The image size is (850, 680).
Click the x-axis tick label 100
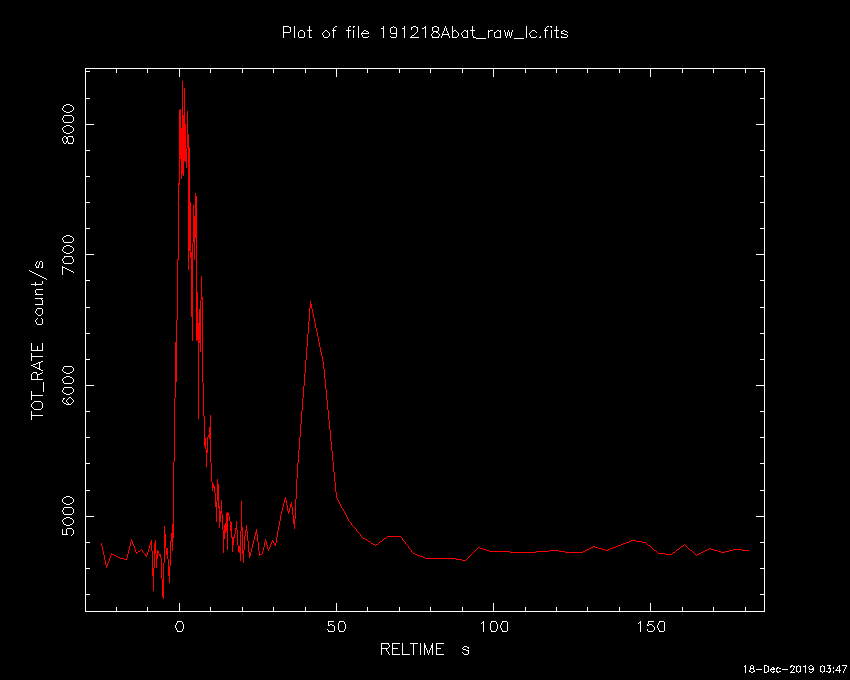[x=493, y=627]
